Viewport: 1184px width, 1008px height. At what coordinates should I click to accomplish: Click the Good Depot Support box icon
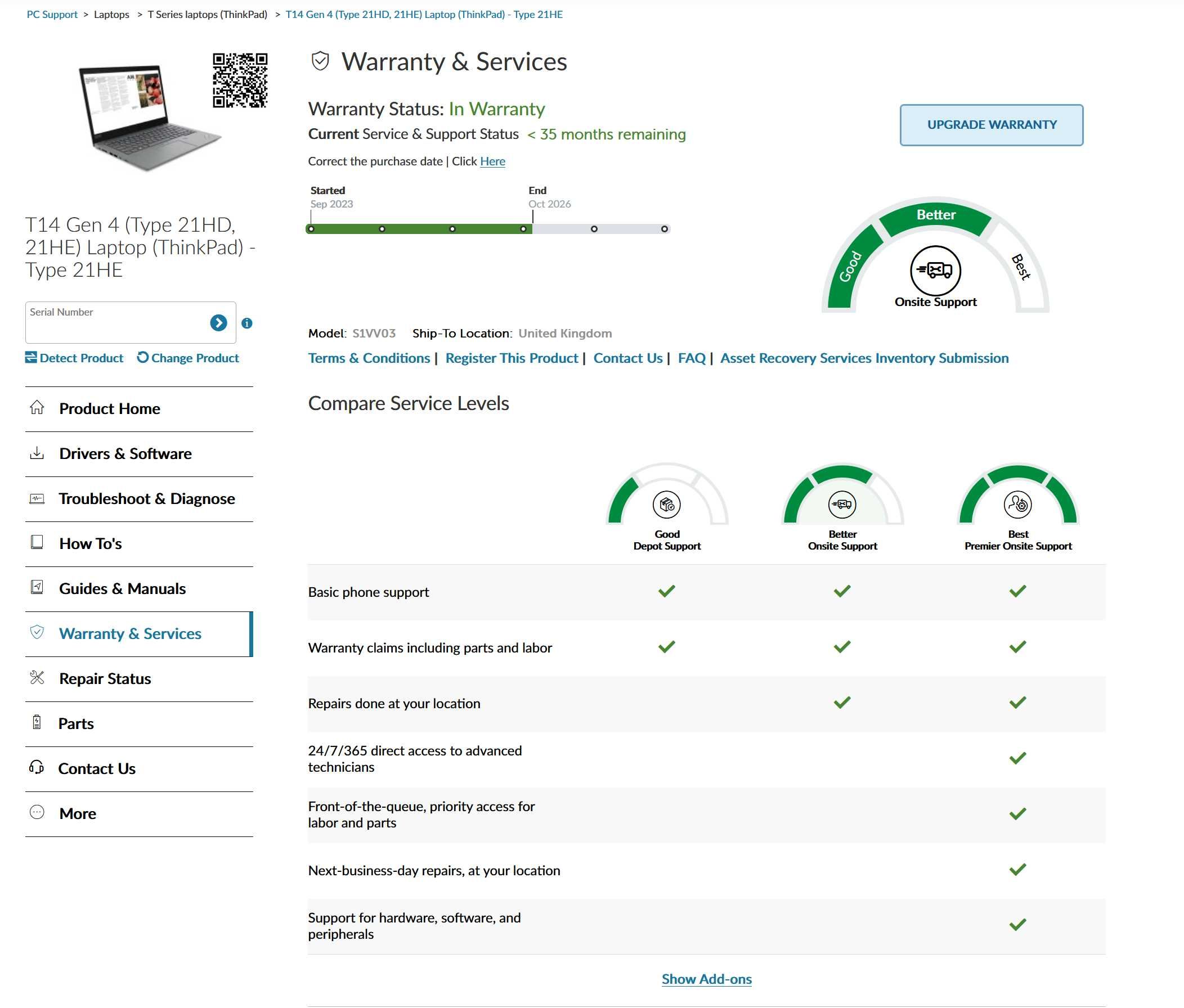pos(667,505)
